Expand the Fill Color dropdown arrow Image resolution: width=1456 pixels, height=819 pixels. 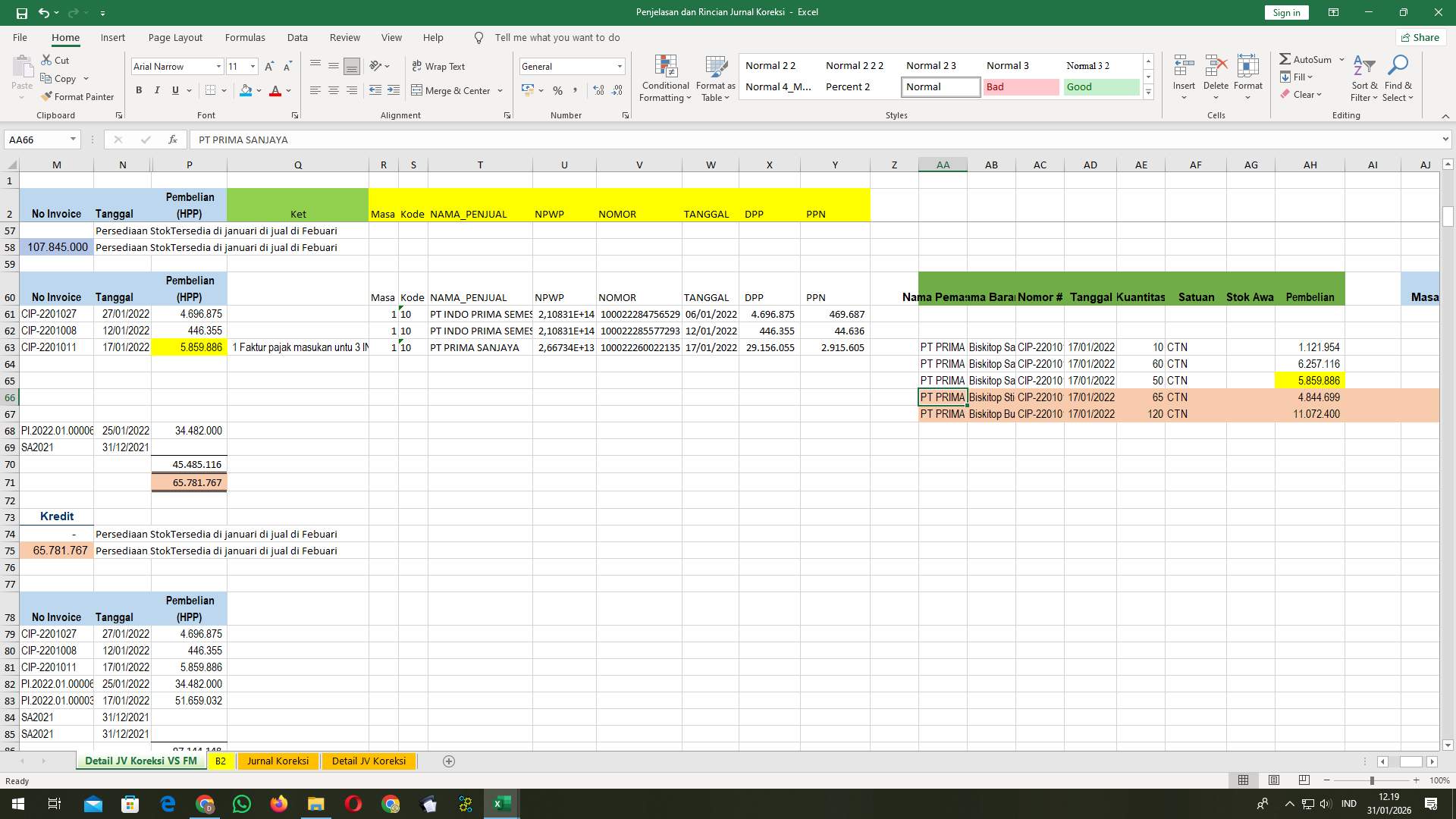(257, 91)
